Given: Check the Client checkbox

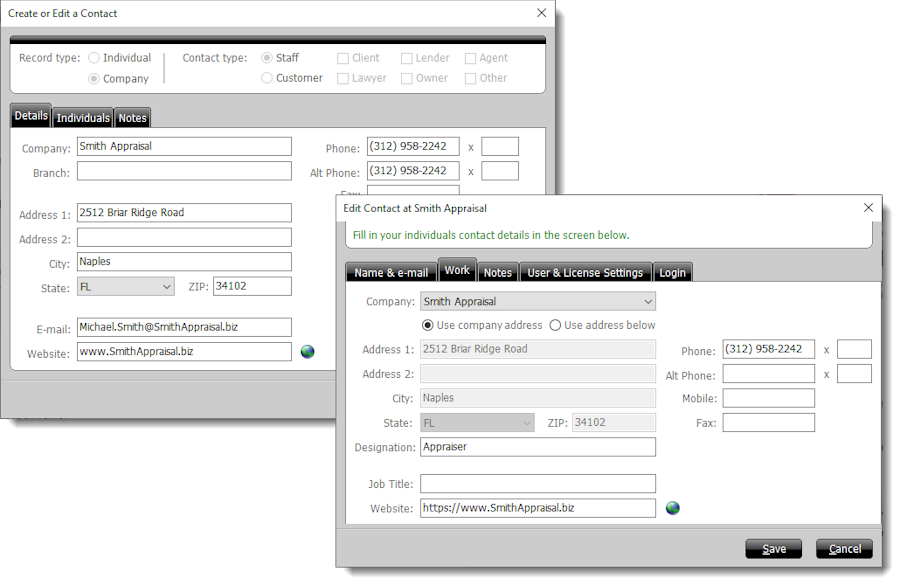Looking at the screenshot, I should 343,59.
